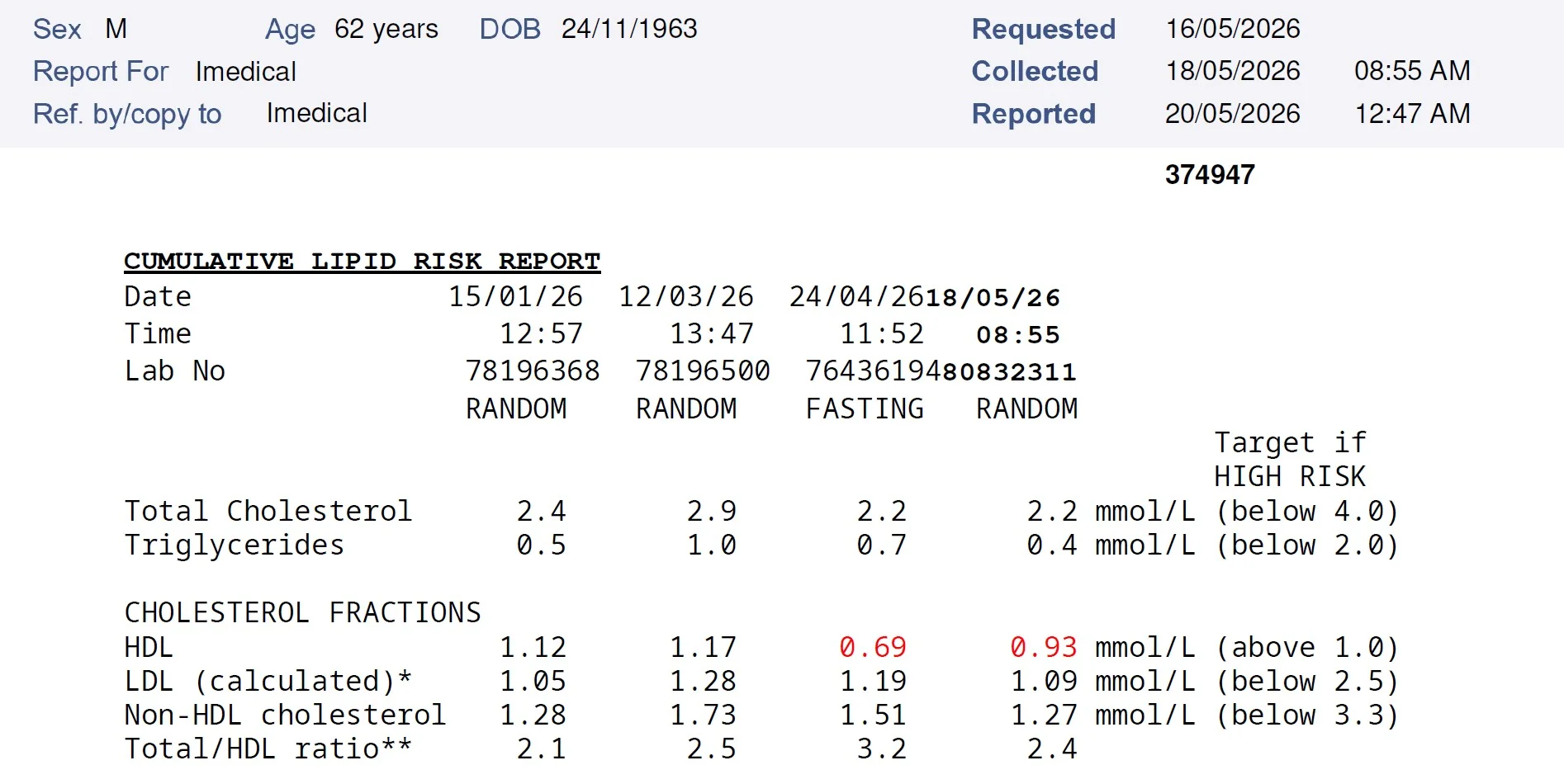The image size is (1564, 784).
Task: Click the Non-HDL value 1.51
Action: [873, 716]
